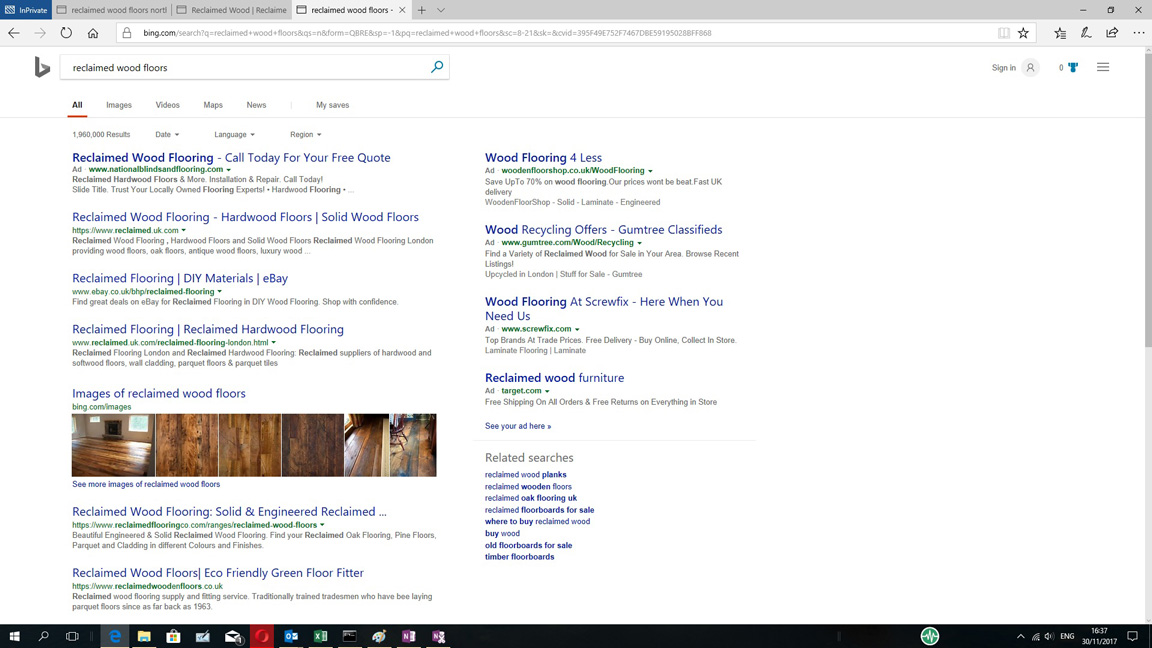This screenshot has width=1152, height=648.
Task: Expand the Language filter dropdown
Action: click(234, 134)
